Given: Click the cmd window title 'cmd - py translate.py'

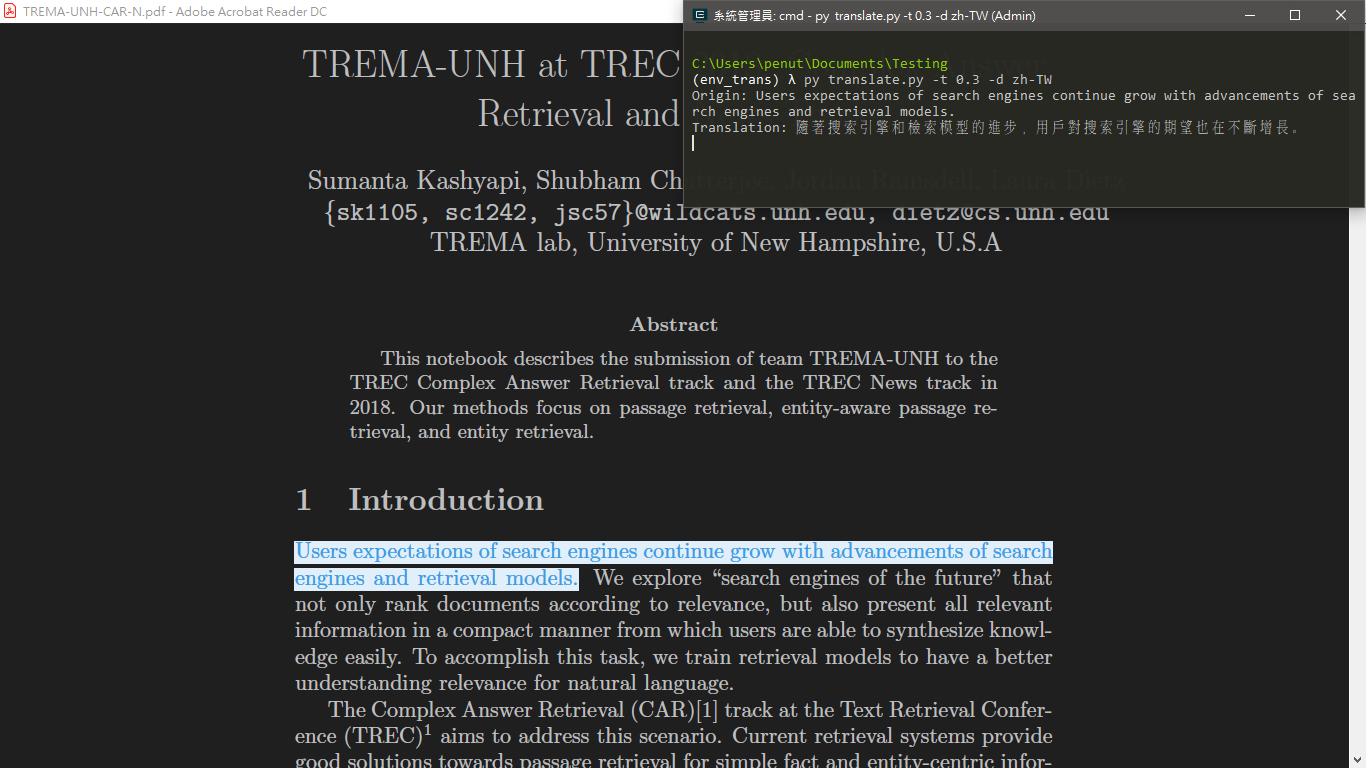Looking at the screenshot, I should (x=874, y=15).
